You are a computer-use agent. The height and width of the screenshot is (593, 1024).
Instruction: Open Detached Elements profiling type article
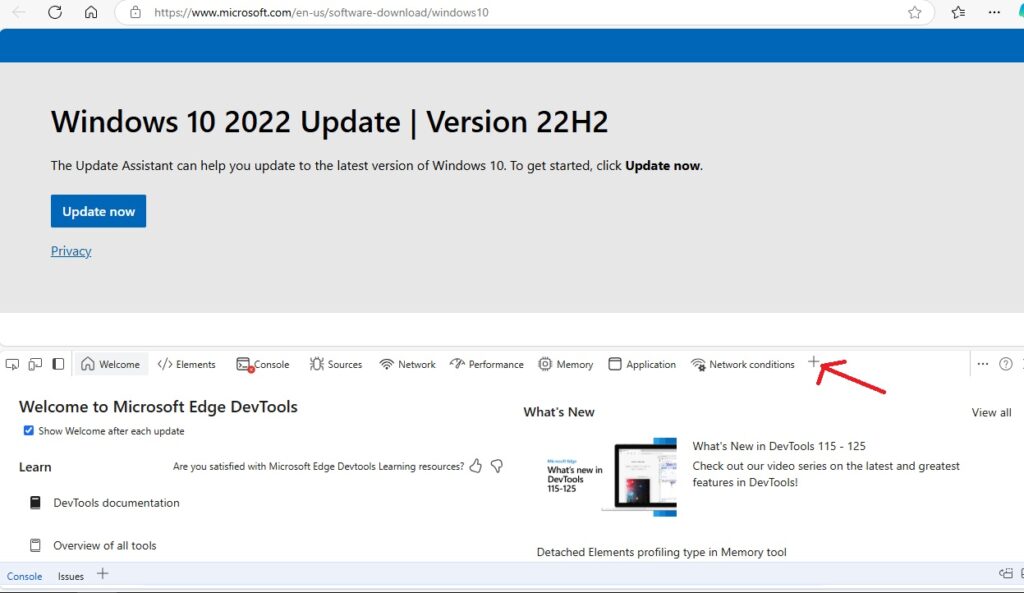(662, 552)
